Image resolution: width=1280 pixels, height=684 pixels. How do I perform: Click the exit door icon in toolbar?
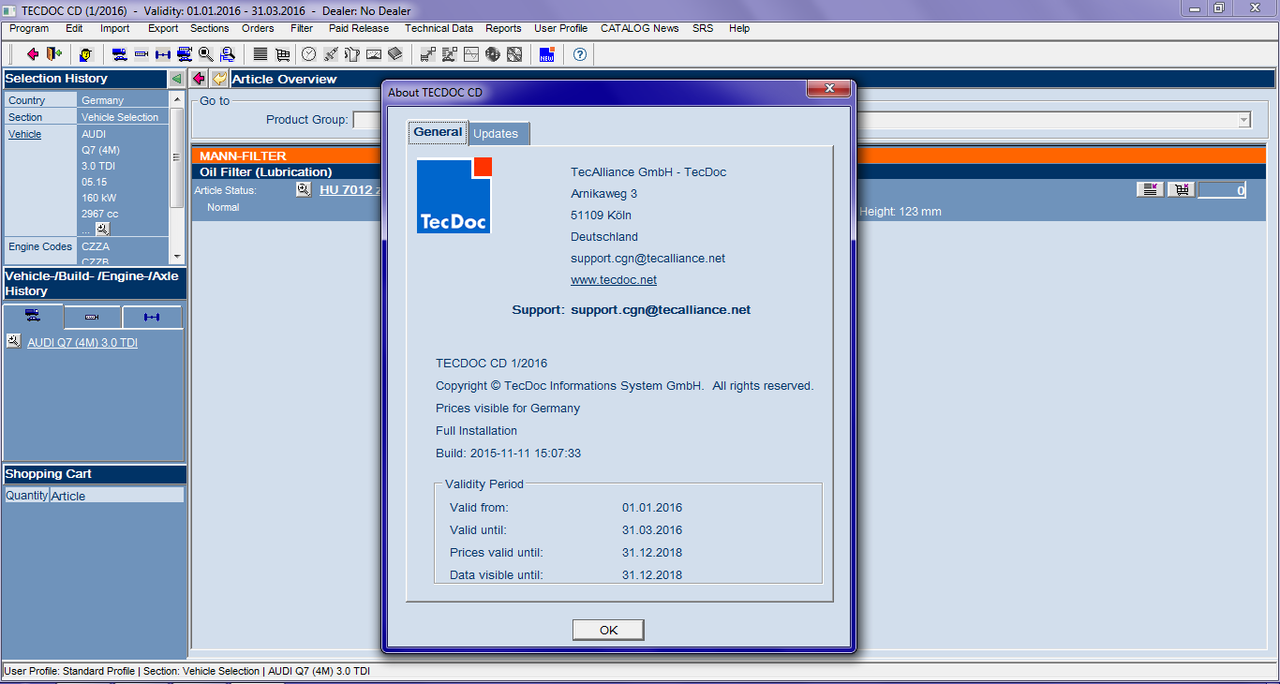coord(54,54)
